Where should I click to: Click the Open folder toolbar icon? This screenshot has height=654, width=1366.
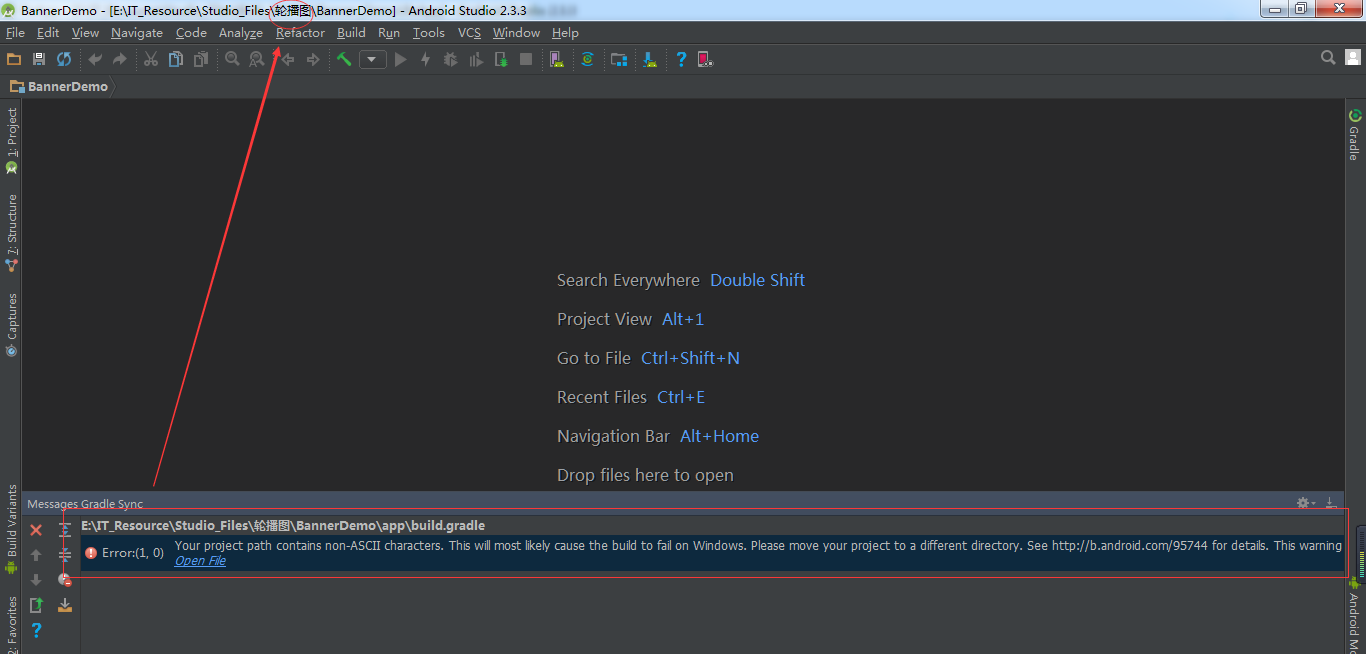coord(14,59)
